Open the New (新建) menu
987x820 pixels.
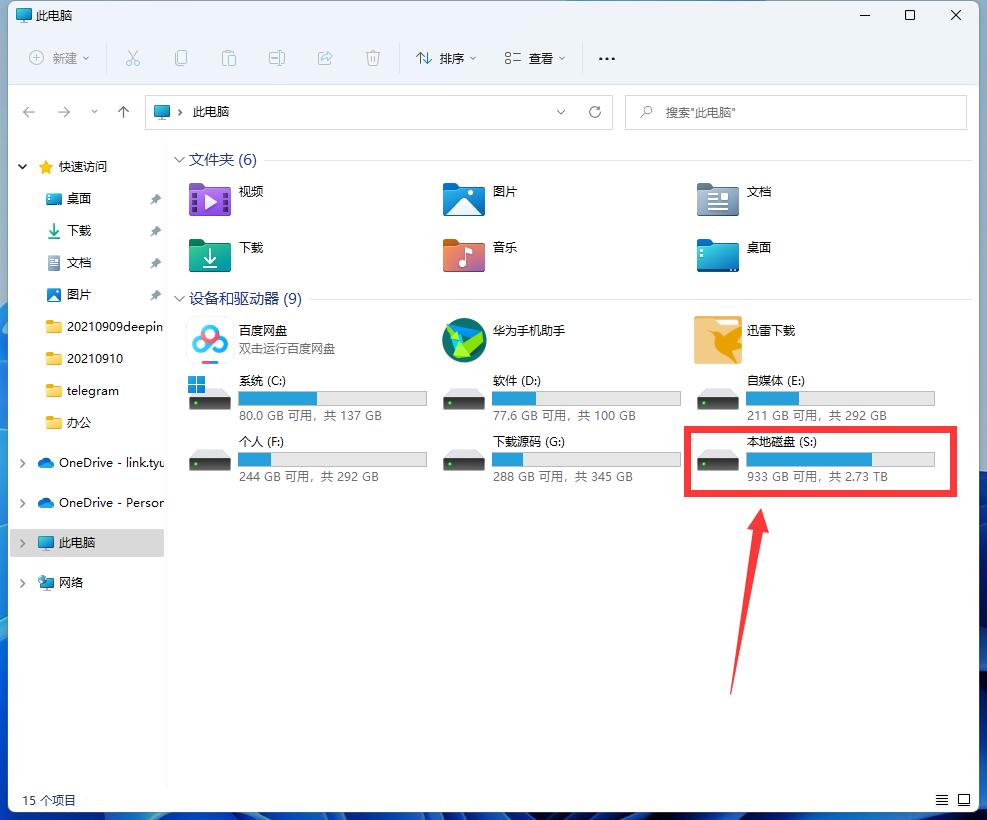pyautogui.click(x=60, y=58)
